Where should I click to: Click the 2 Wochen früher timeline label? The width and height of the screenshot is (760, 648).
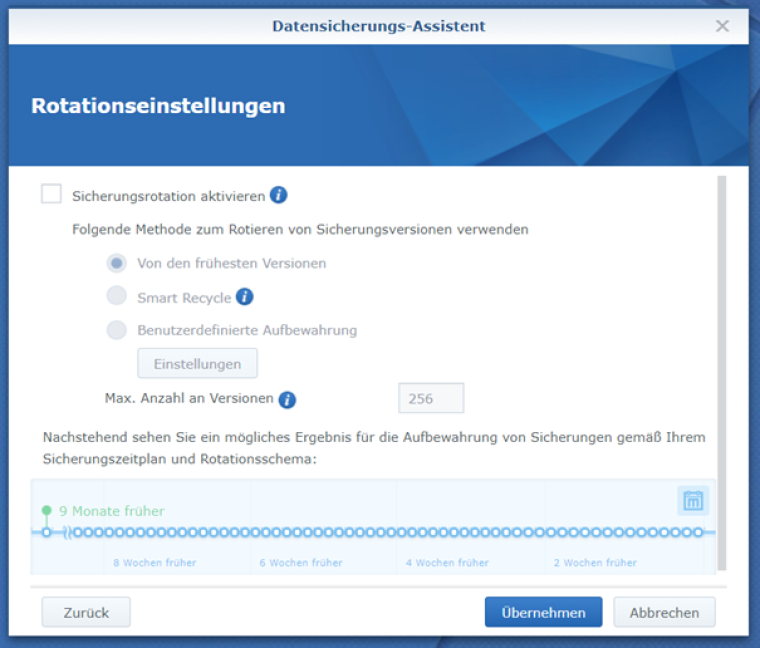595,563
